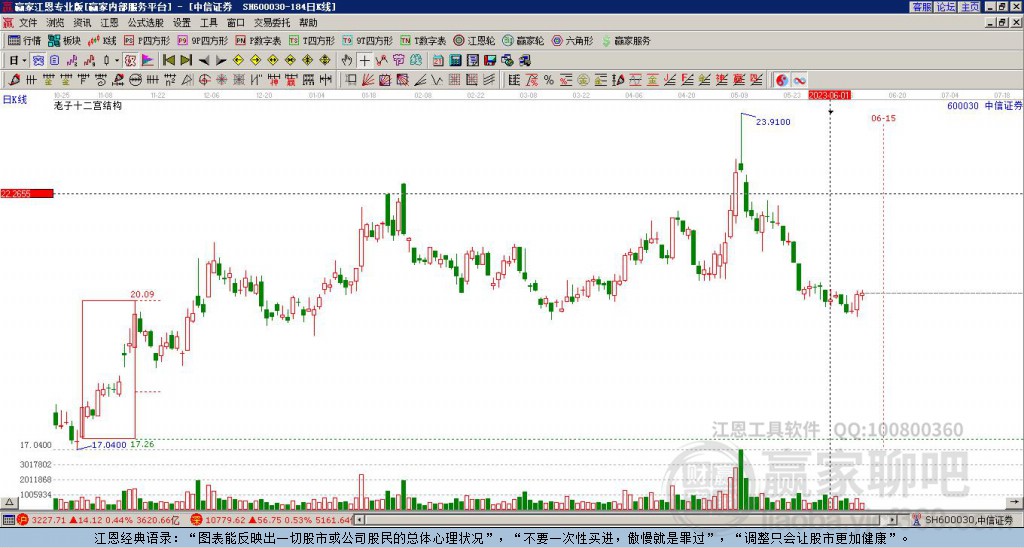Toggle the crosshair cursor tool

[364, 61]
